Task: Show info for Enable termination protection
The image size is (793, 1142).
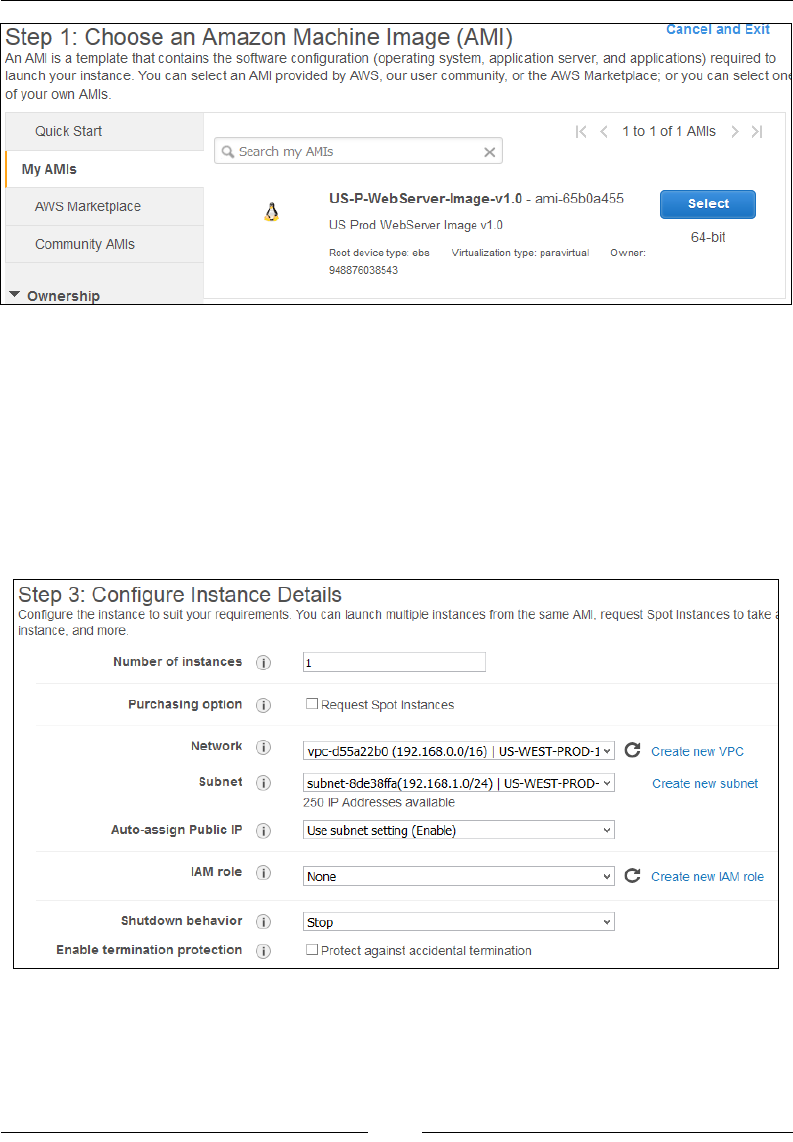Action: [264, 951]
